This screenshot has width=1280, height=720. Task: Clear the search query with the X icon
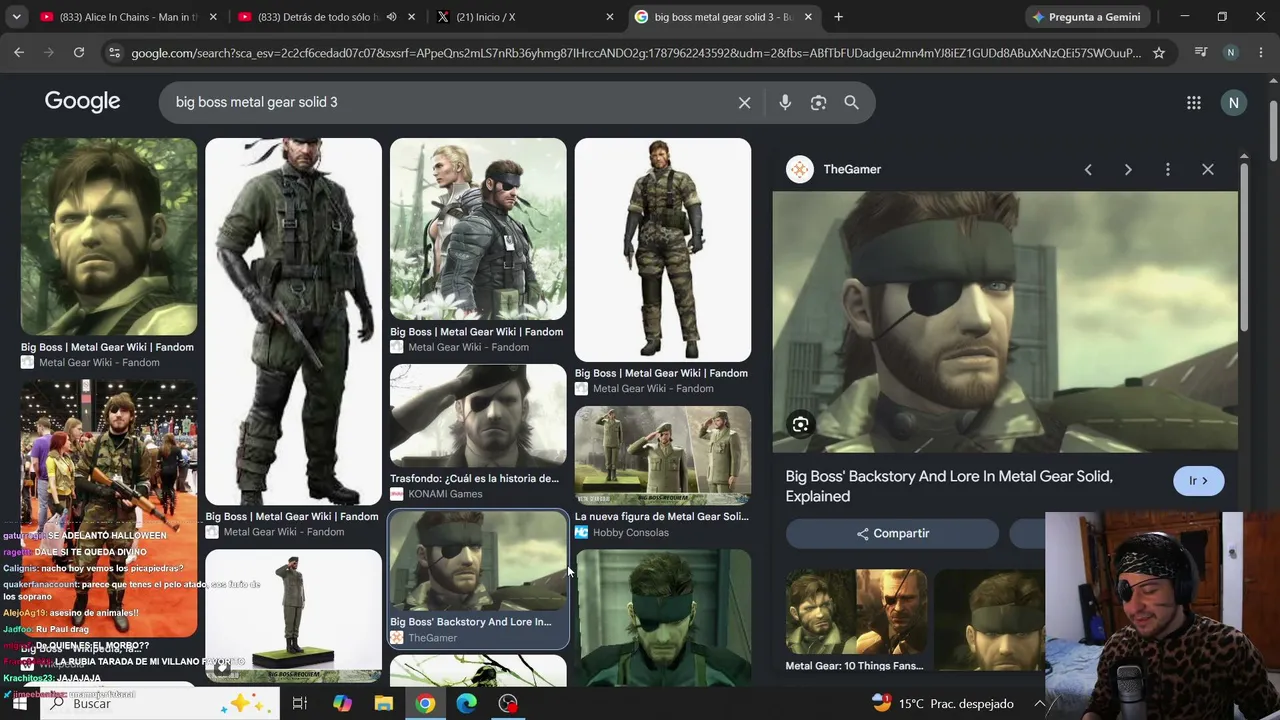(744, 102)
